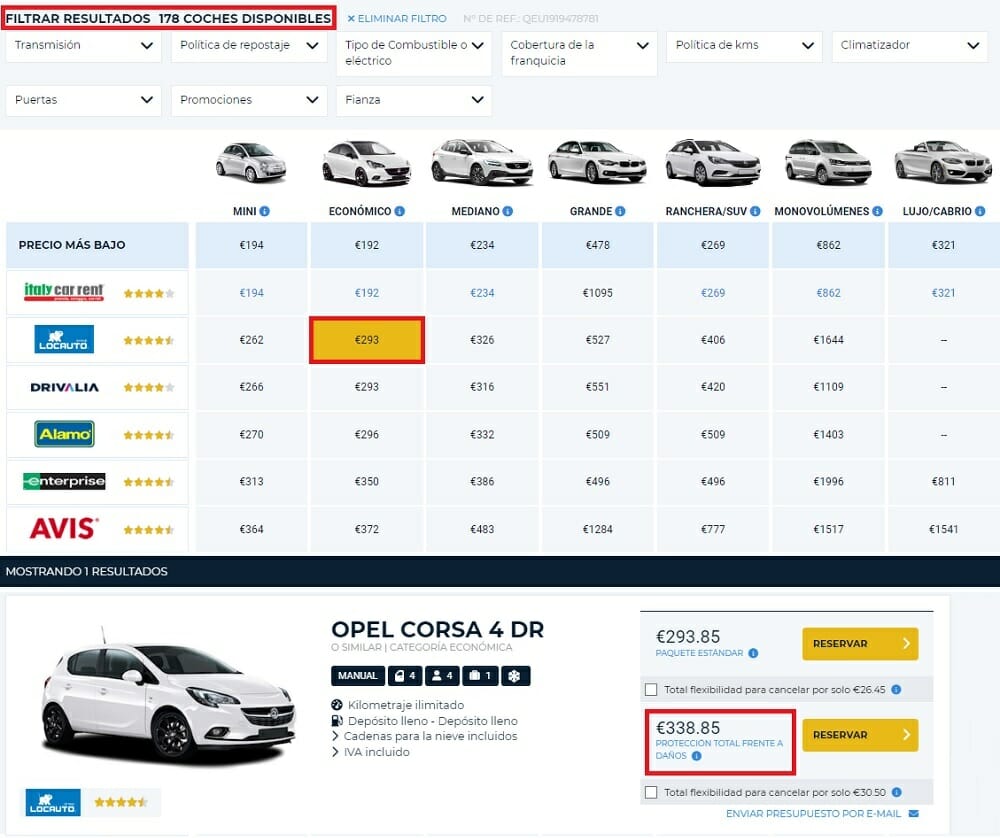Image resolution: width=1000 pixels, height=838 pixels.
Task: Select the MINI category column header
Action: click(244, 211)
